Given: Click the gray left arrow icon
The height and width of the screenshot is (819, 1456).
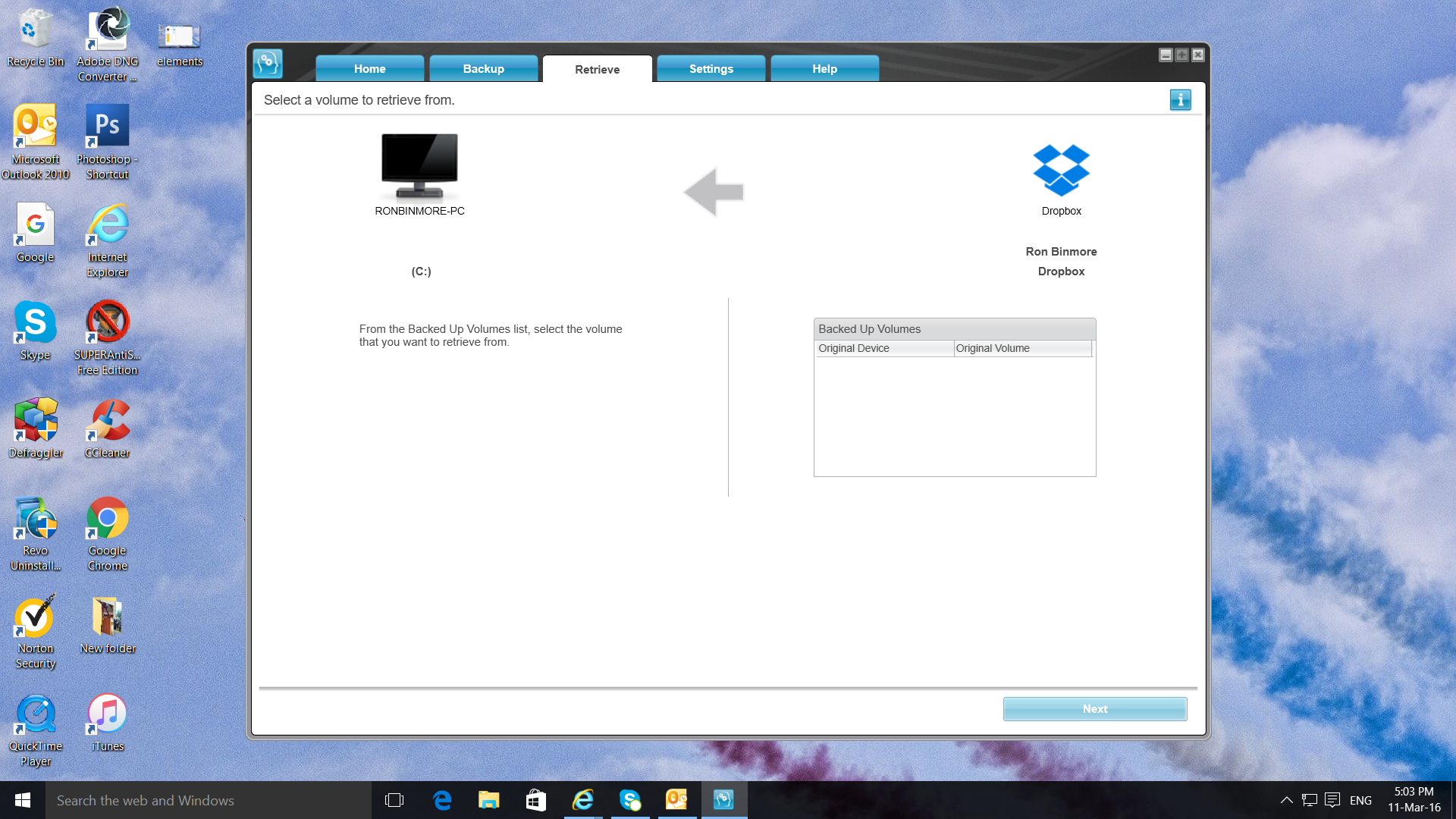Looking at the screenshot, I should point(714,193).
